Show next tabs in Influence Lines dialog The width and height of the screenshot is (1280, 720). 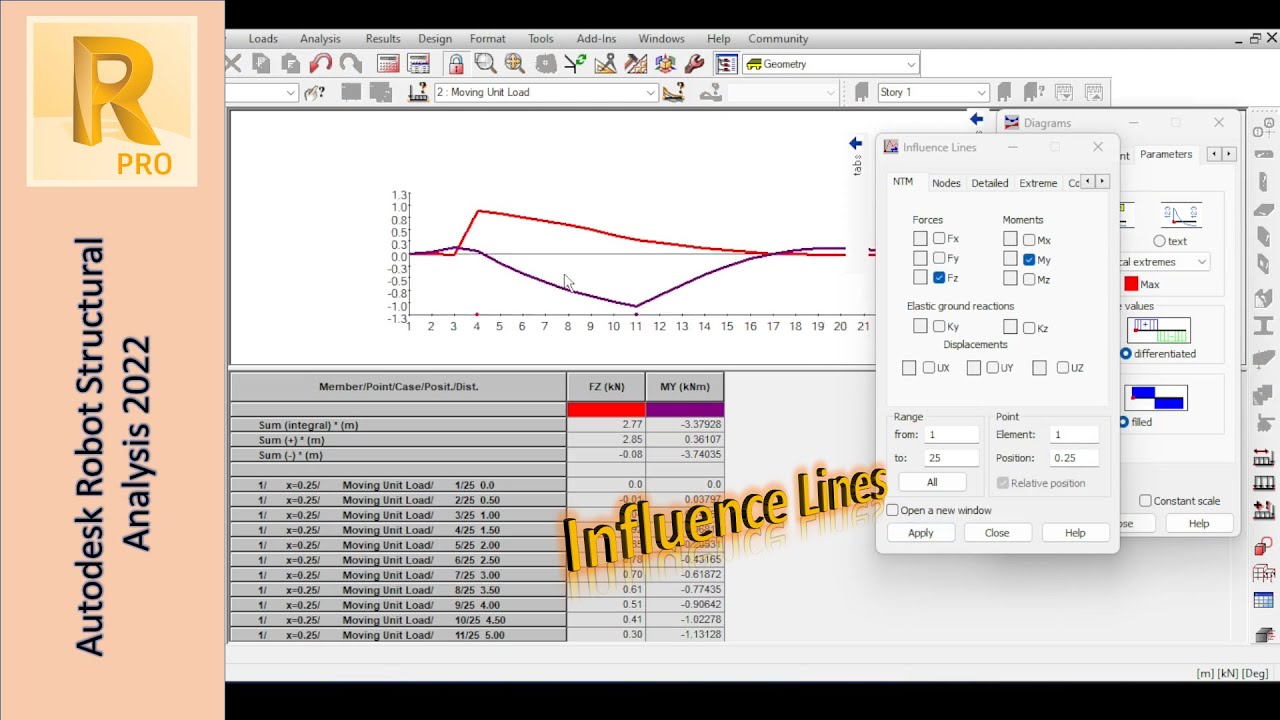coord(1102,182)
